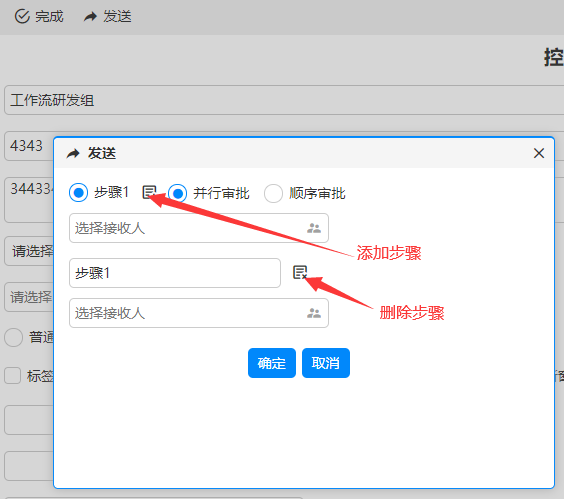Click the 确定 button
564x499 pixels.
(x=272, y=363)
